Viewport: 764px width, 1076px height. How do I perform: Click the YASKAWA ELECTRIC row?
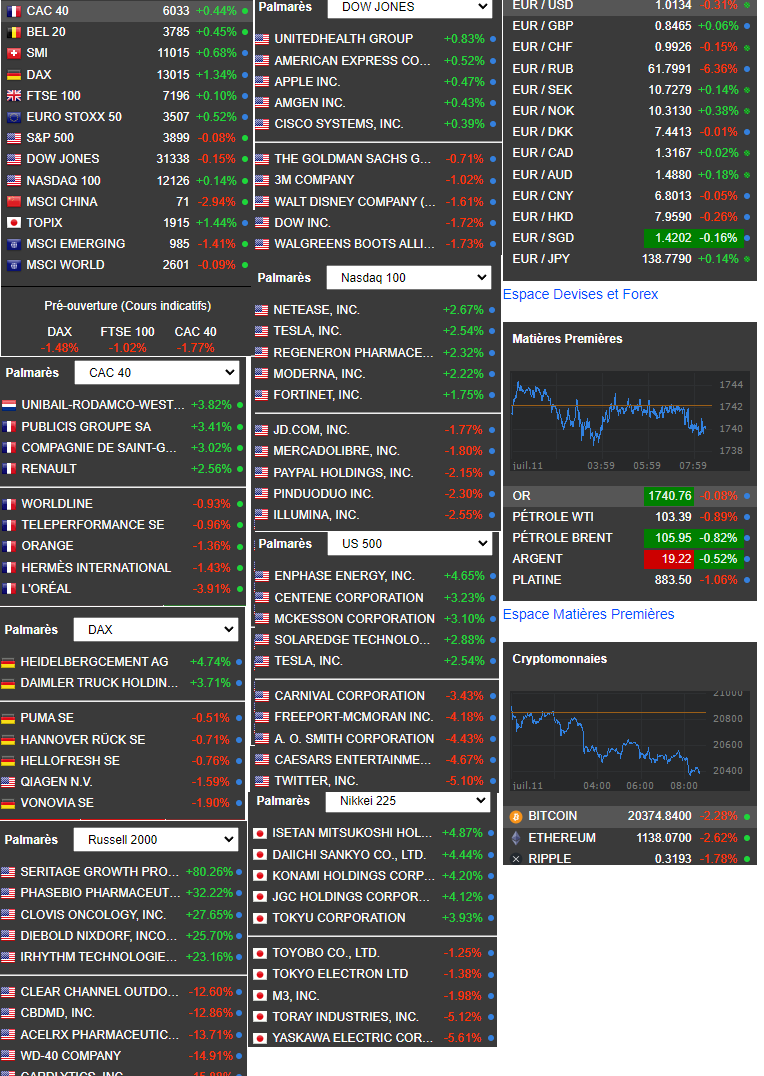pos(373,1038)
